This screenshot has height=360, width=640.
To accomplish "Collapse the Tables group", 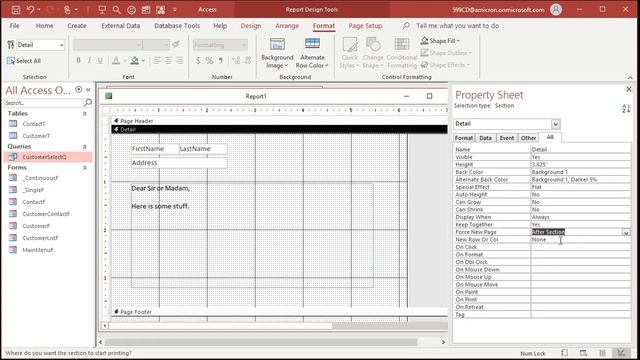I will pyautogui.click(x=85, y=114).
